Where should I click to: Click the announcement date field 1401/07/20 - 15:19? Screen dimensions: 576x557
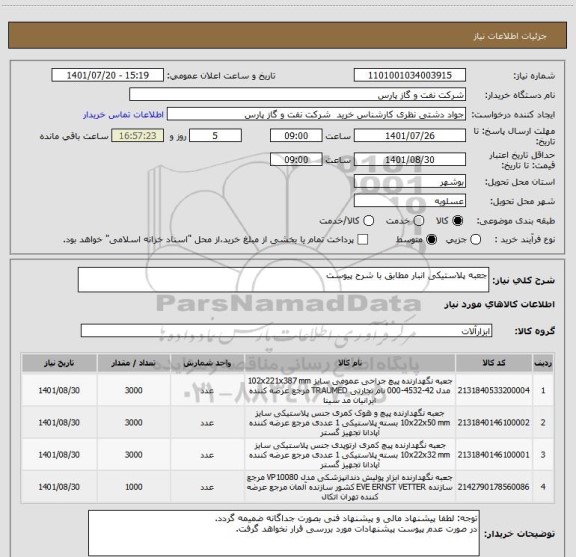[108, 75]
